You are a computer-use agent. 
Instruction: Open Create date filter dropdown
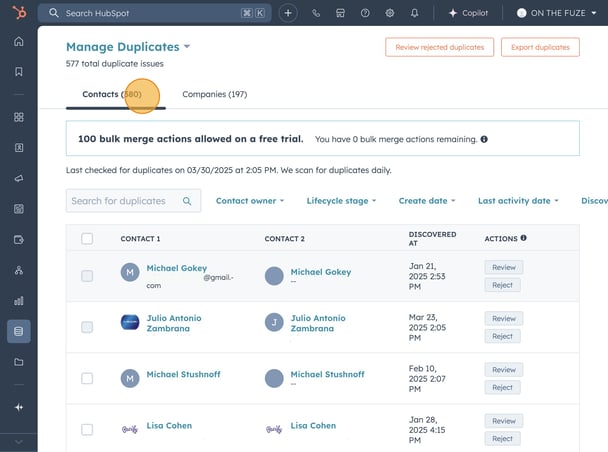pyautogui.click(x=427, y=201)
